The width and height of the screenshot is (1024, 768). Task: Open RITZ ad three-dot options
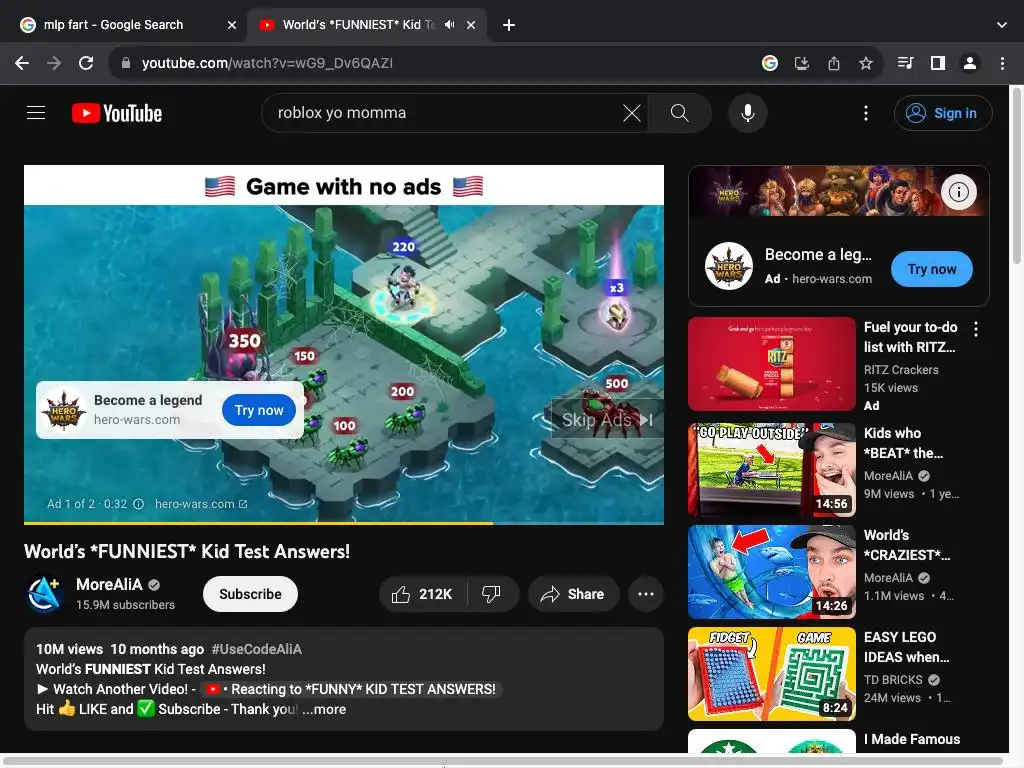click(976, 329)
